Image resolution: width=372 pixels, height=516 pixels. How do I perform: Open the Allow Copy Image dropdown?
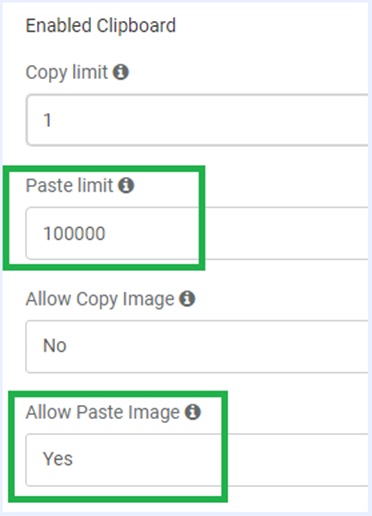pyautogui.click(x=197, y=346)
